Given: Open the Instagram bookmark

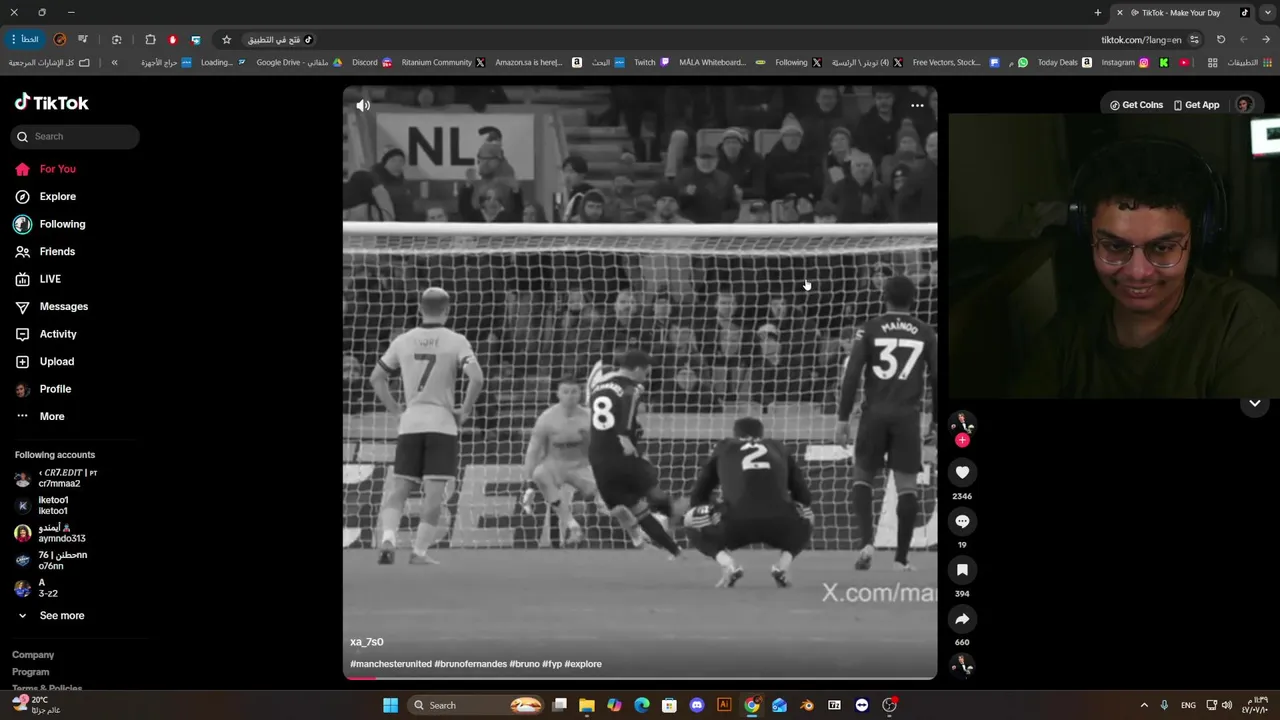Looking at the screenshot, I should (x=1125, y=62).
